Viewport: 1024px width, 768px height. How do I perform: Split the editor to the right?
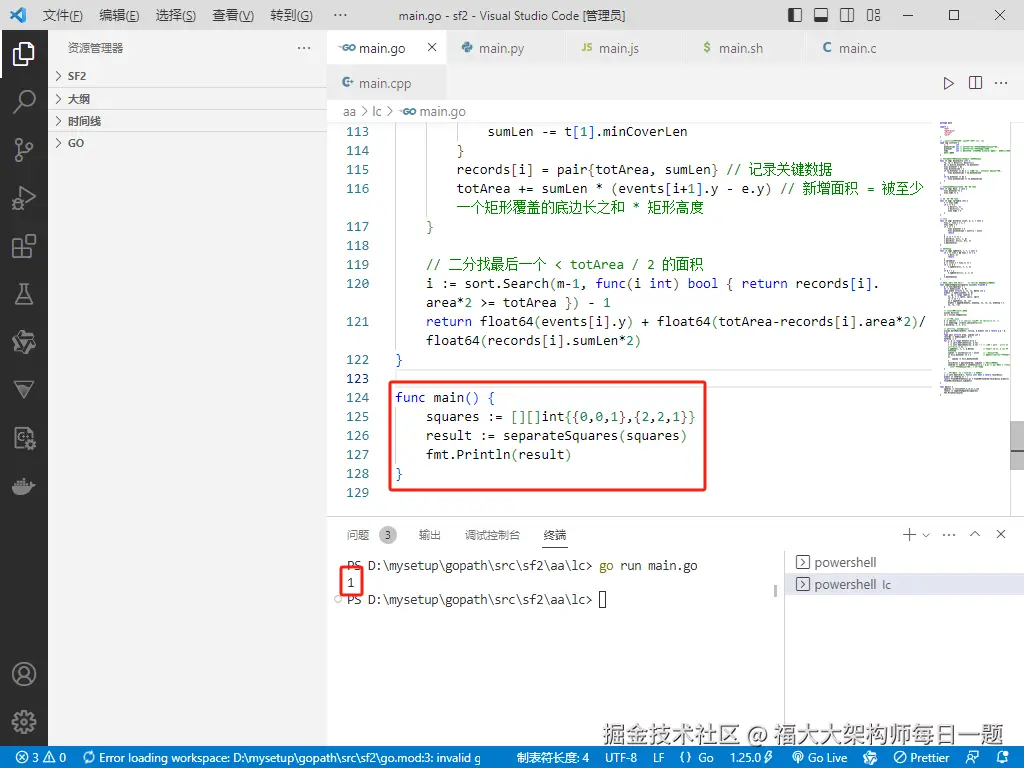[x=975, y=83]
